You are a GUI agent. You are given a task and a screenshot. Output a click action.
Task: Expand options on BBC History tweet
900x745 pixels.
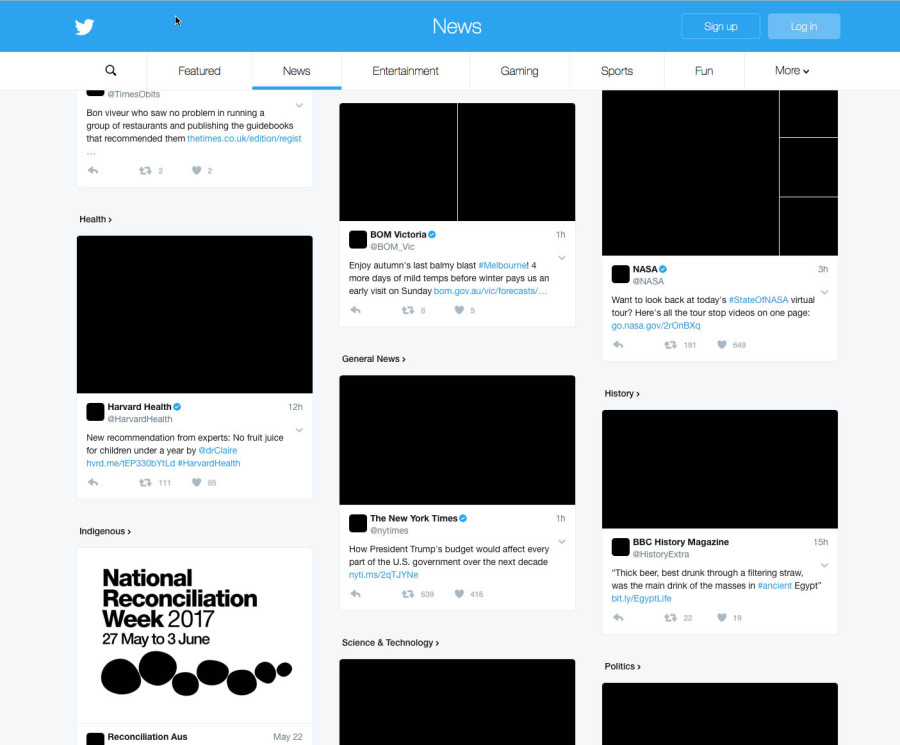pos(824,565)
